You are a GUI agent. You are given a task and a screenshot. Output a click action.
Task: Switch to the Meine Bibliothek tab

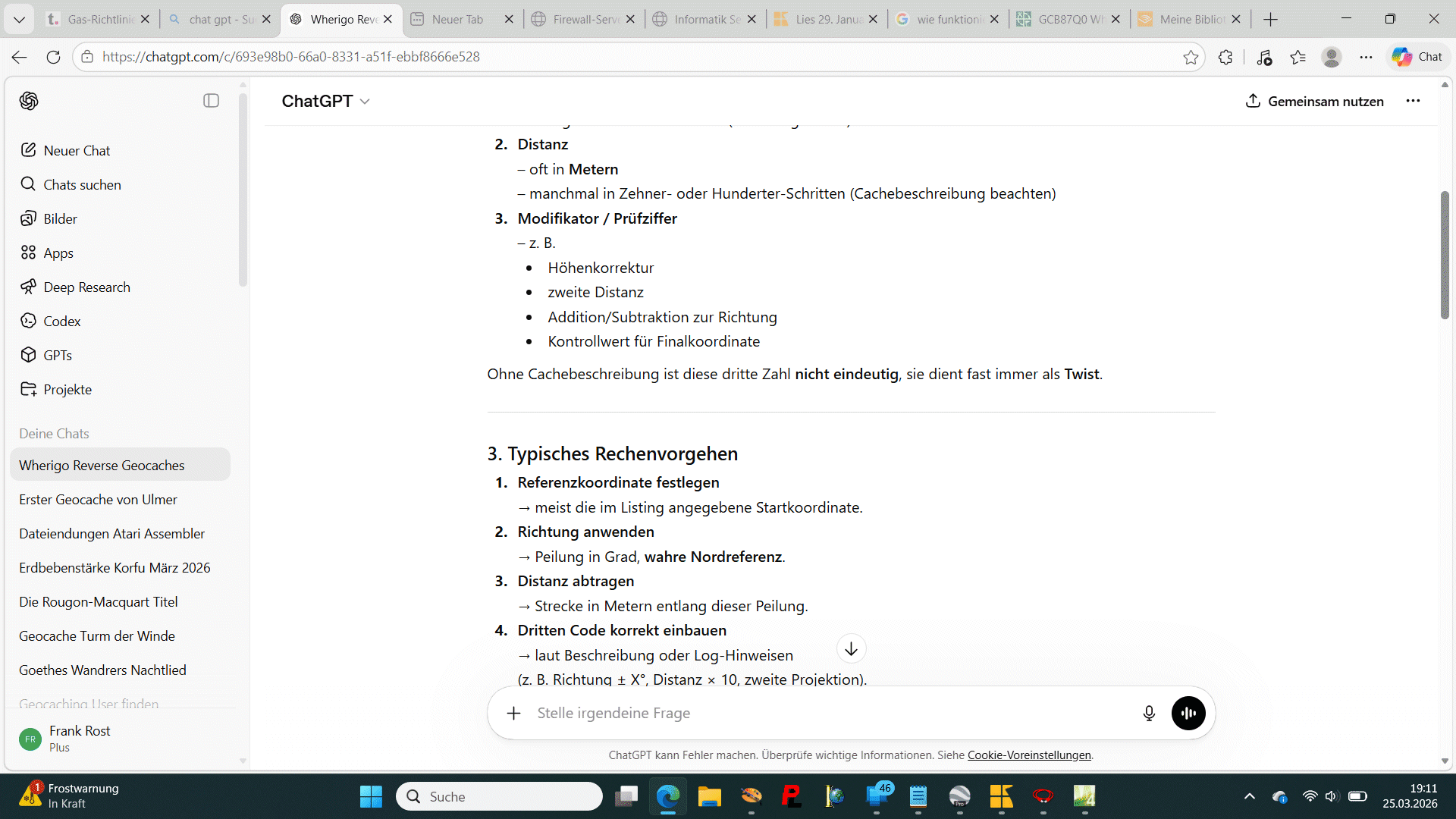(x=1189, y=19)
